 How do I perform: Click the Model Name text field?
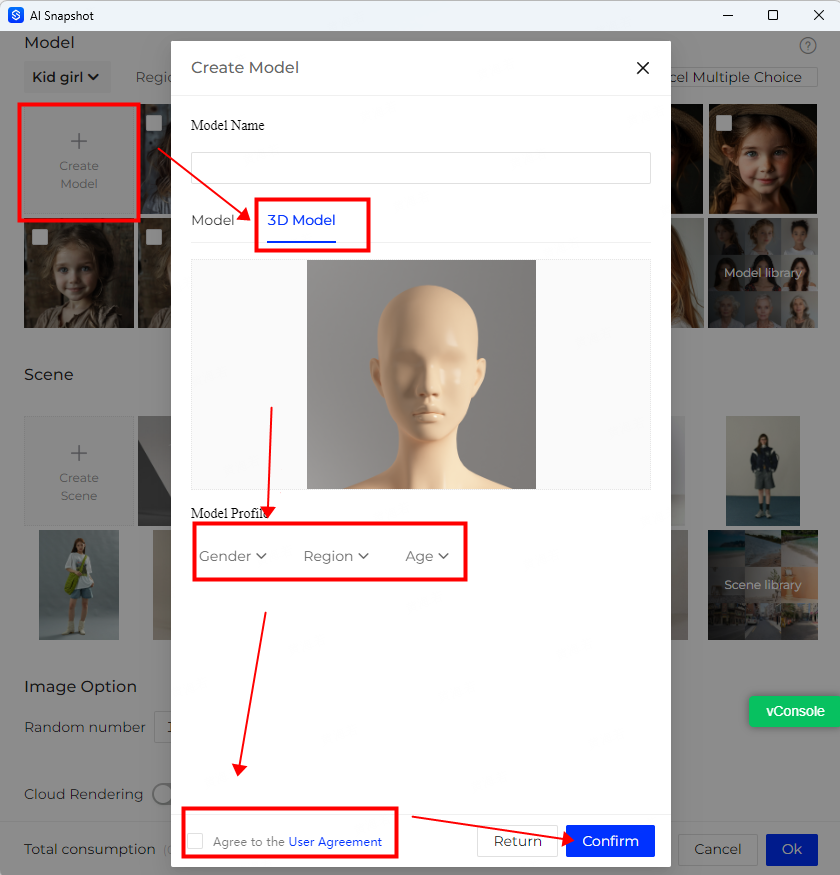tap(420, 168)
